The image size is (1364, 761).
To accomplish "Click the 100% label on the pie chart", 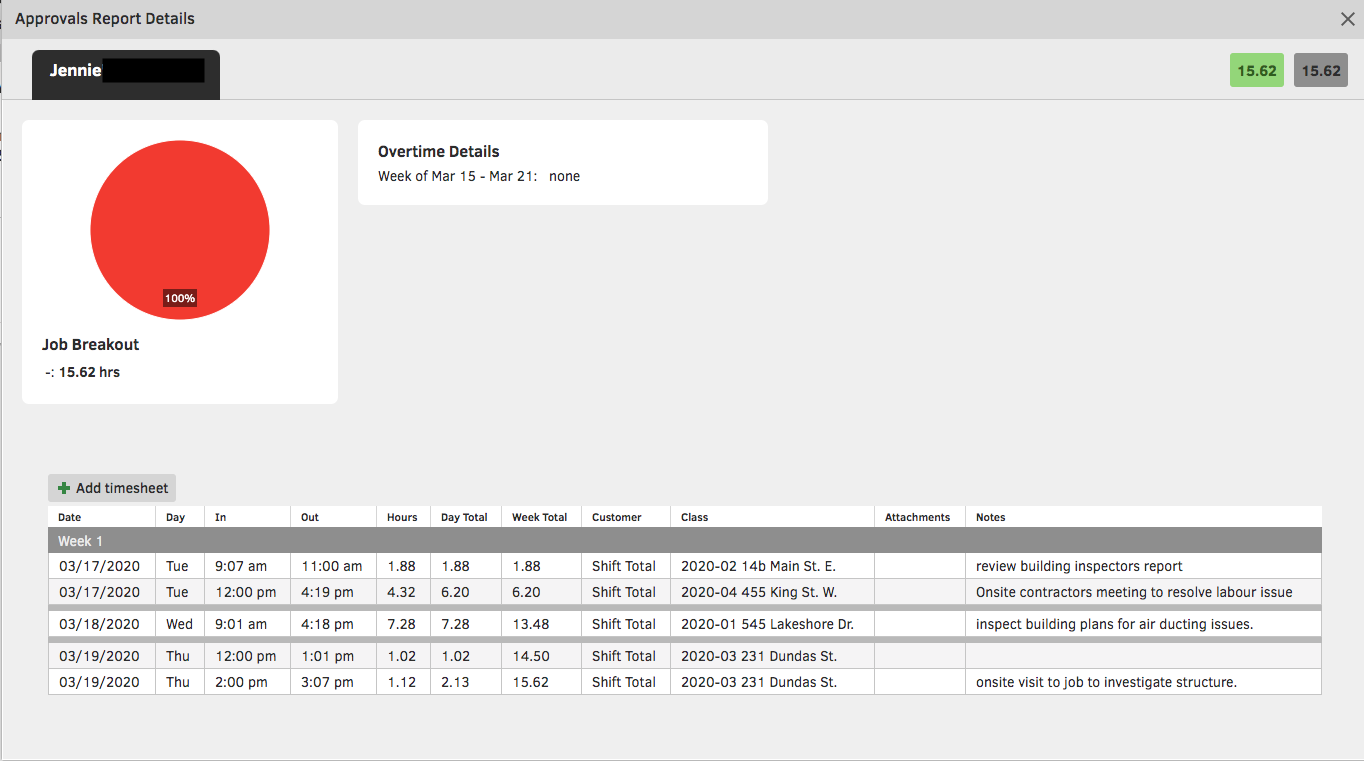I will pyautogui.click(x=180, y=298).
